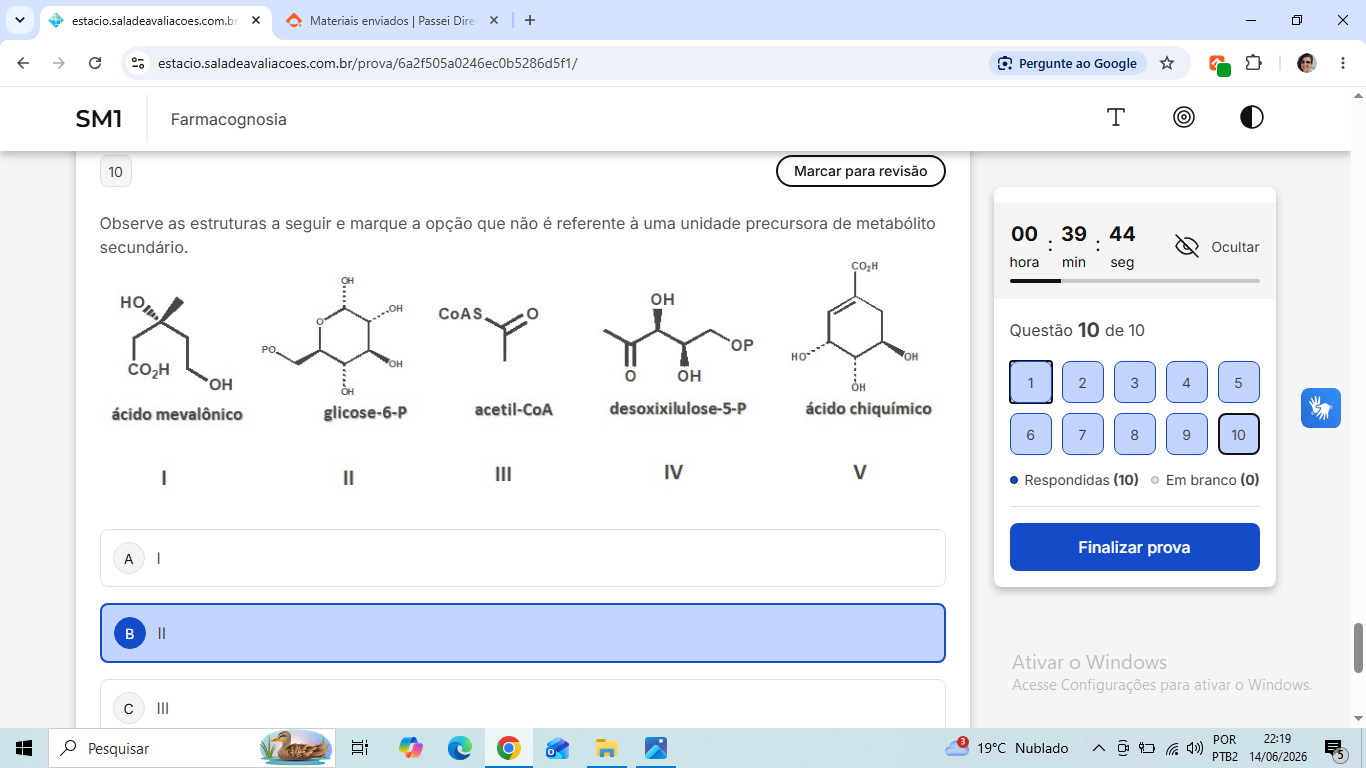Open Photos app from taskbar
The image size is (1366, 768).
point(655,748)
